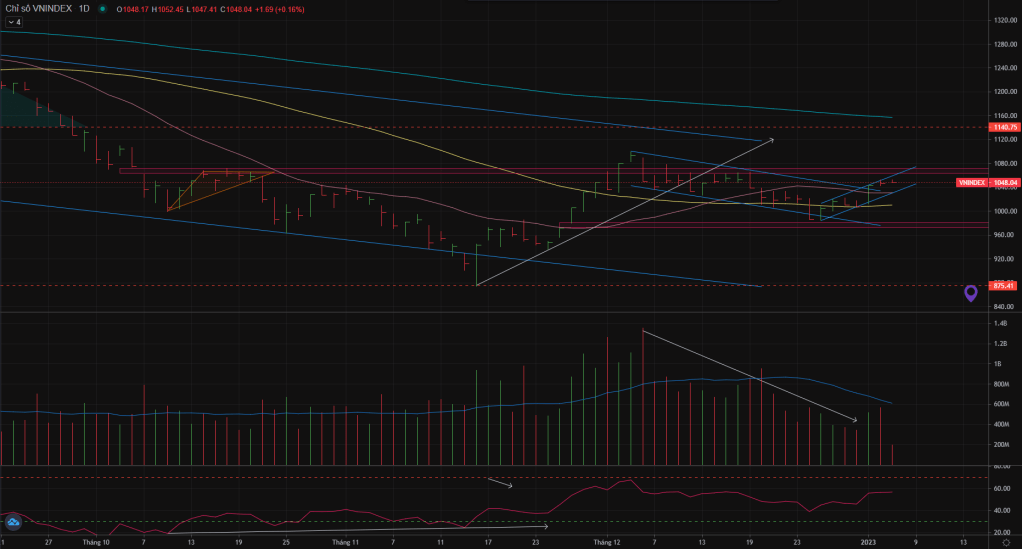Click the 60.00 level on the RSI scale
Screen dimensions: 1022x549
[1000, 488]
